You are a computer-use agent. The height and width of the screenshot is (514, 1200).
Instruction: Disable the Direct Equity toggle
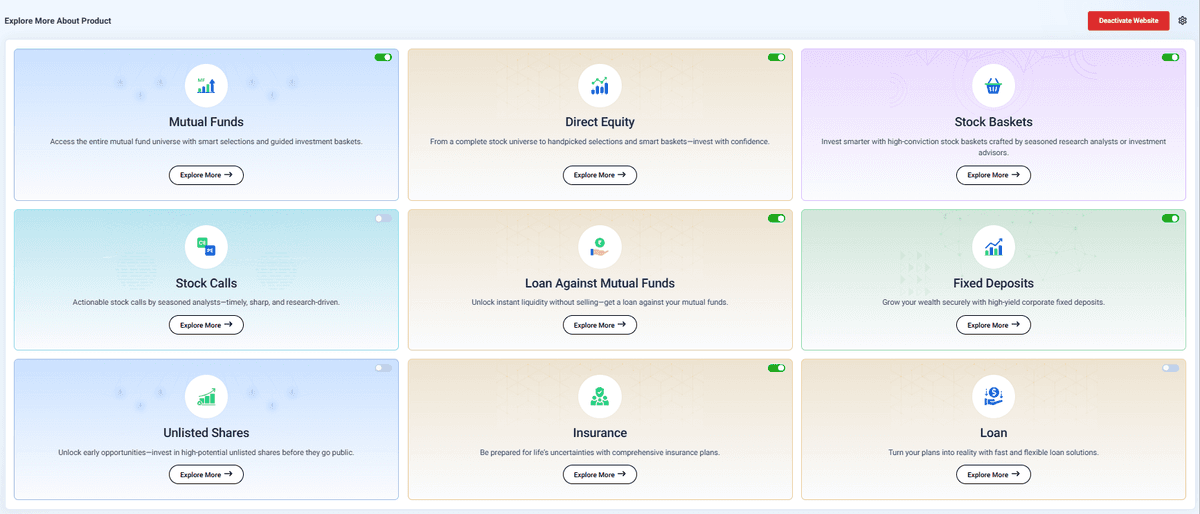click(x=776, y=58)
